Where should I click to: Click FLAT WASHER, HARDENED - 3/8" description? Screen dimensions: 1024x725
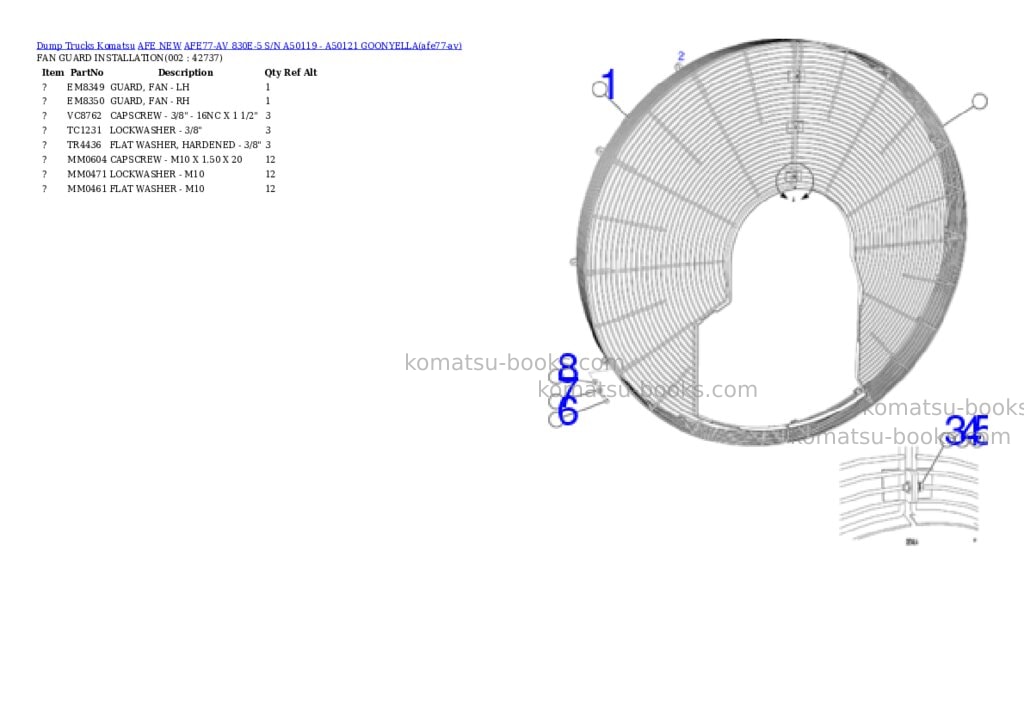(x=185, y=145)
